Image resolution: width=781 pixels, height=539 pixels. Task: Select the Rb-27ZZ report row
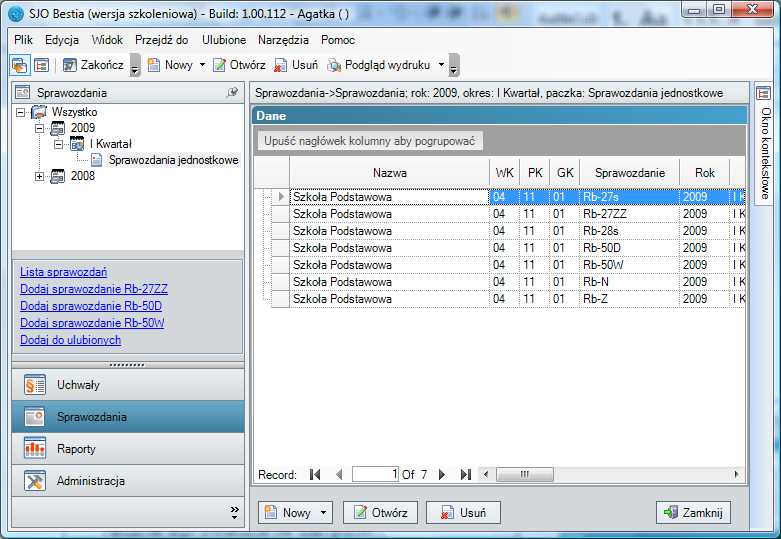pos(508,214)
